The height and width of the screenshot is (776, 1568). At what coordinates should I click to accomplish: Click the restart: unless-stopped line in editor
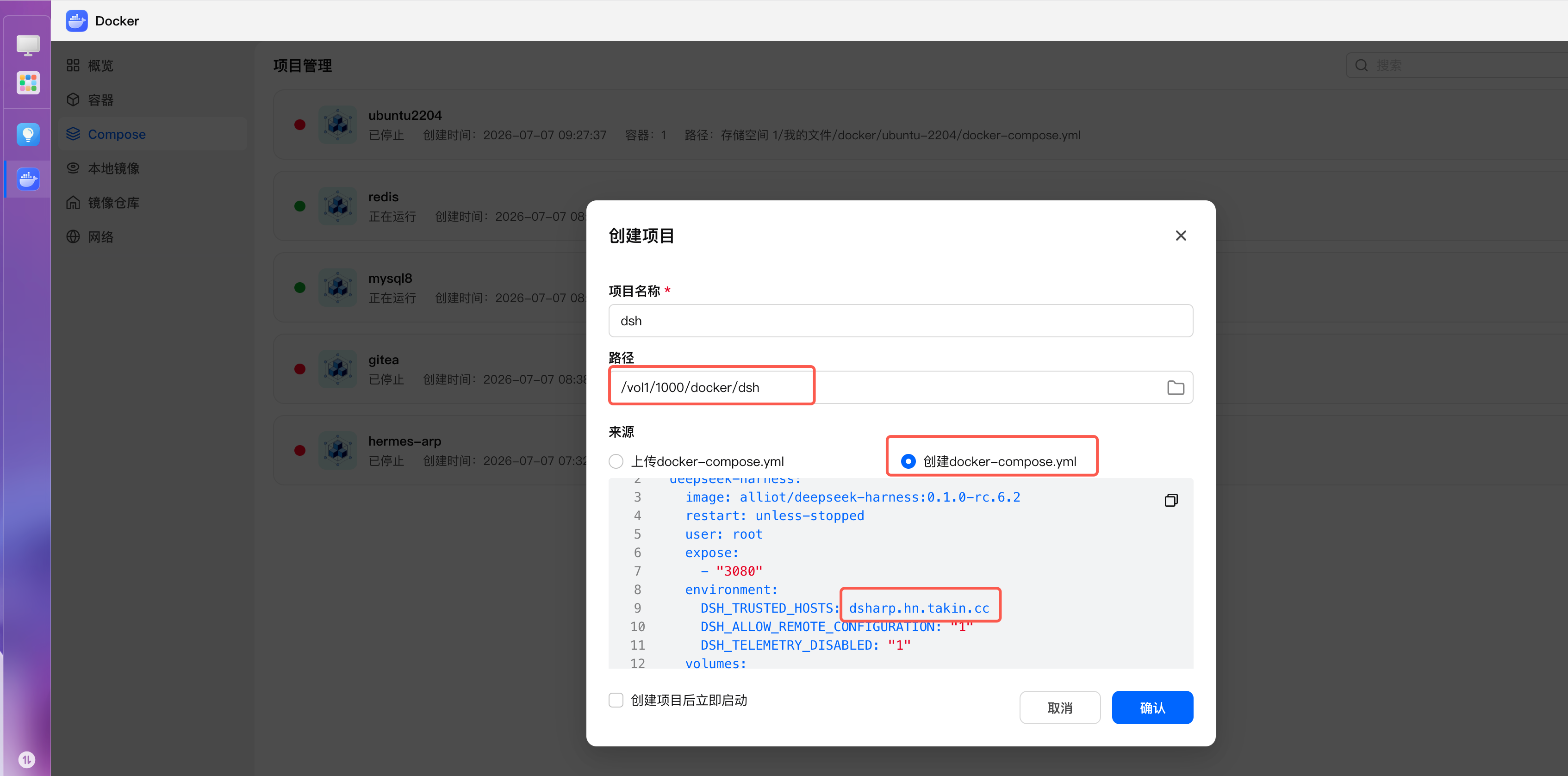click(774, 515)
